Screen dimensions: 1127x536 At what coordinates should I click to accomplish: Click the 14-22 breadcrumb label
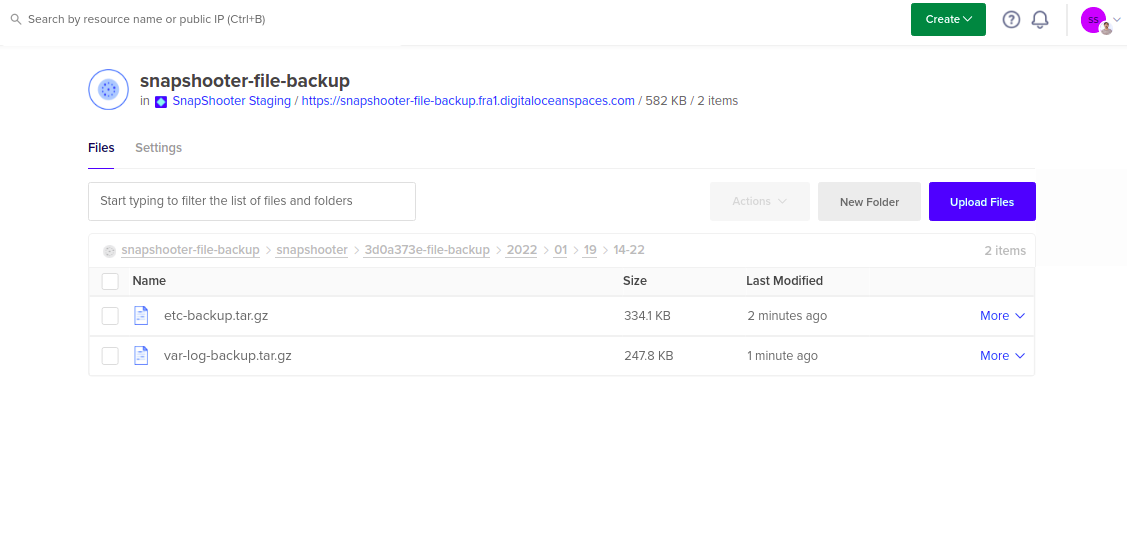point(629,250)
